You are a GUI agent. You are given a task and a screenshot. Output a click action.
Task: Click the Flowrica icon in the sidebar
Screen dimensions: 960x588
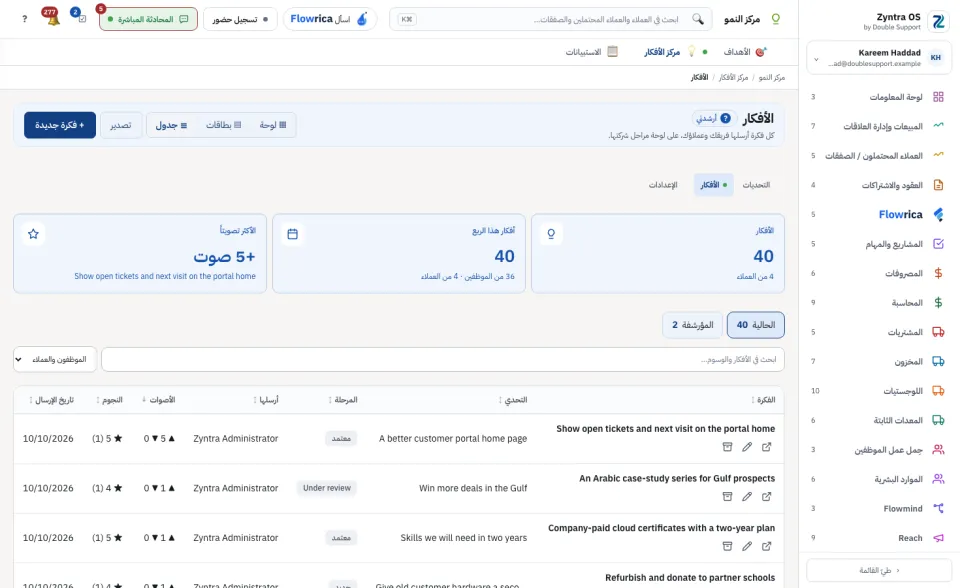coord(938,214)
